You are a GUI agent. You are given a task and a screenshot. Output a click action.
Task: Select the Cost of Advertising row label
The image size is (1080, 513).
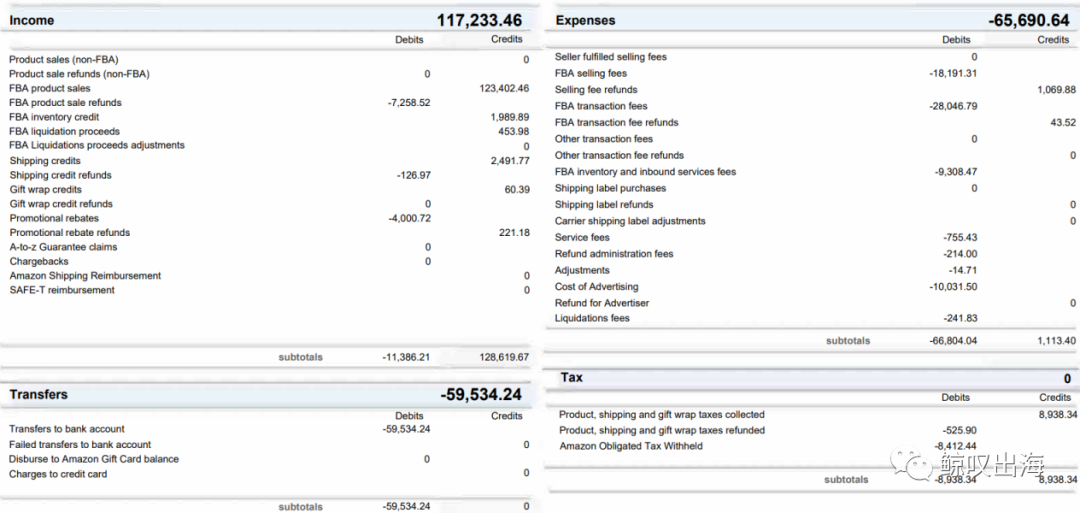tap(596, 287)
